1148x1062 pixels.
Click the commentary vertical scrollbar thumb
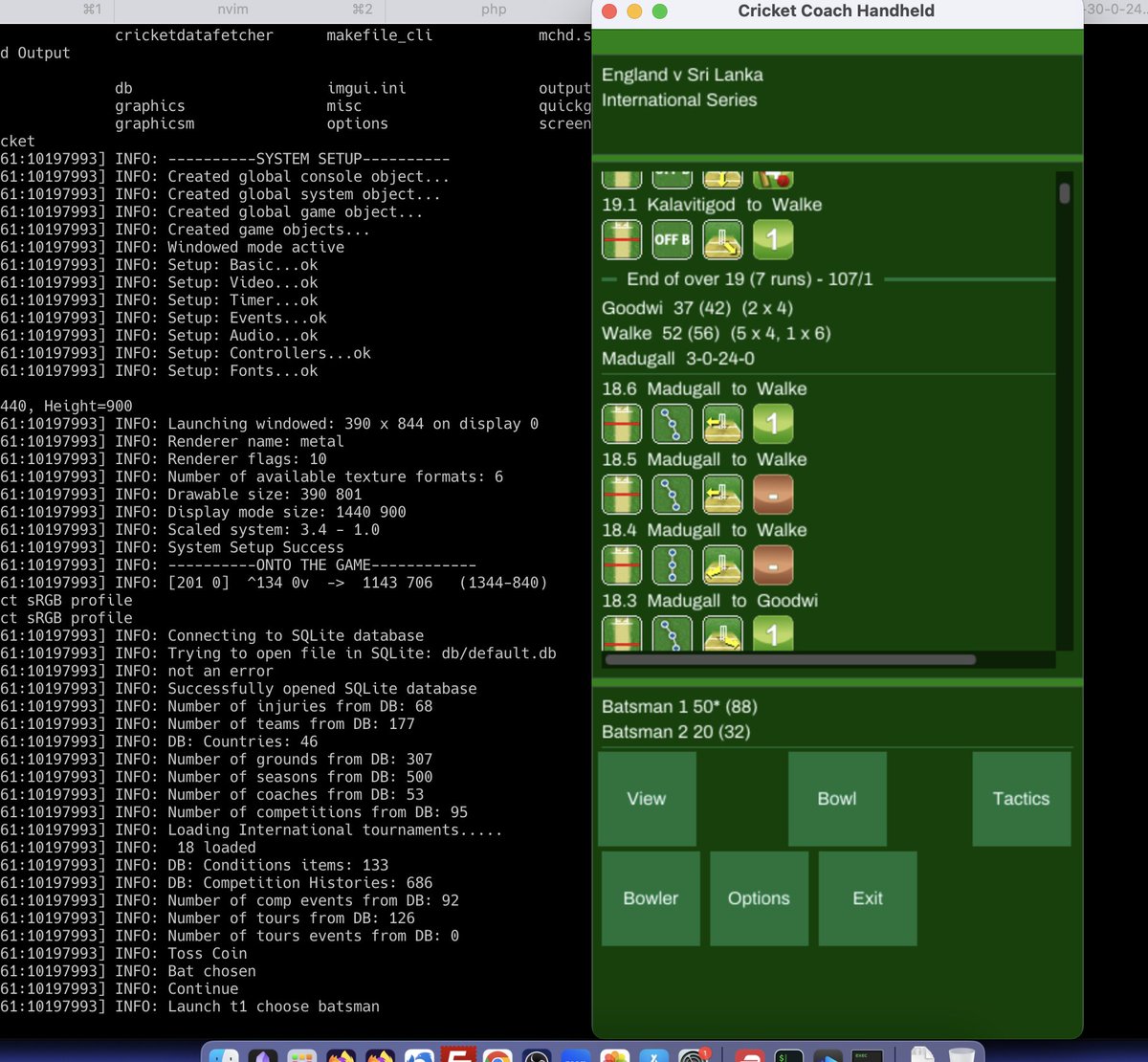coord(1065,193)
